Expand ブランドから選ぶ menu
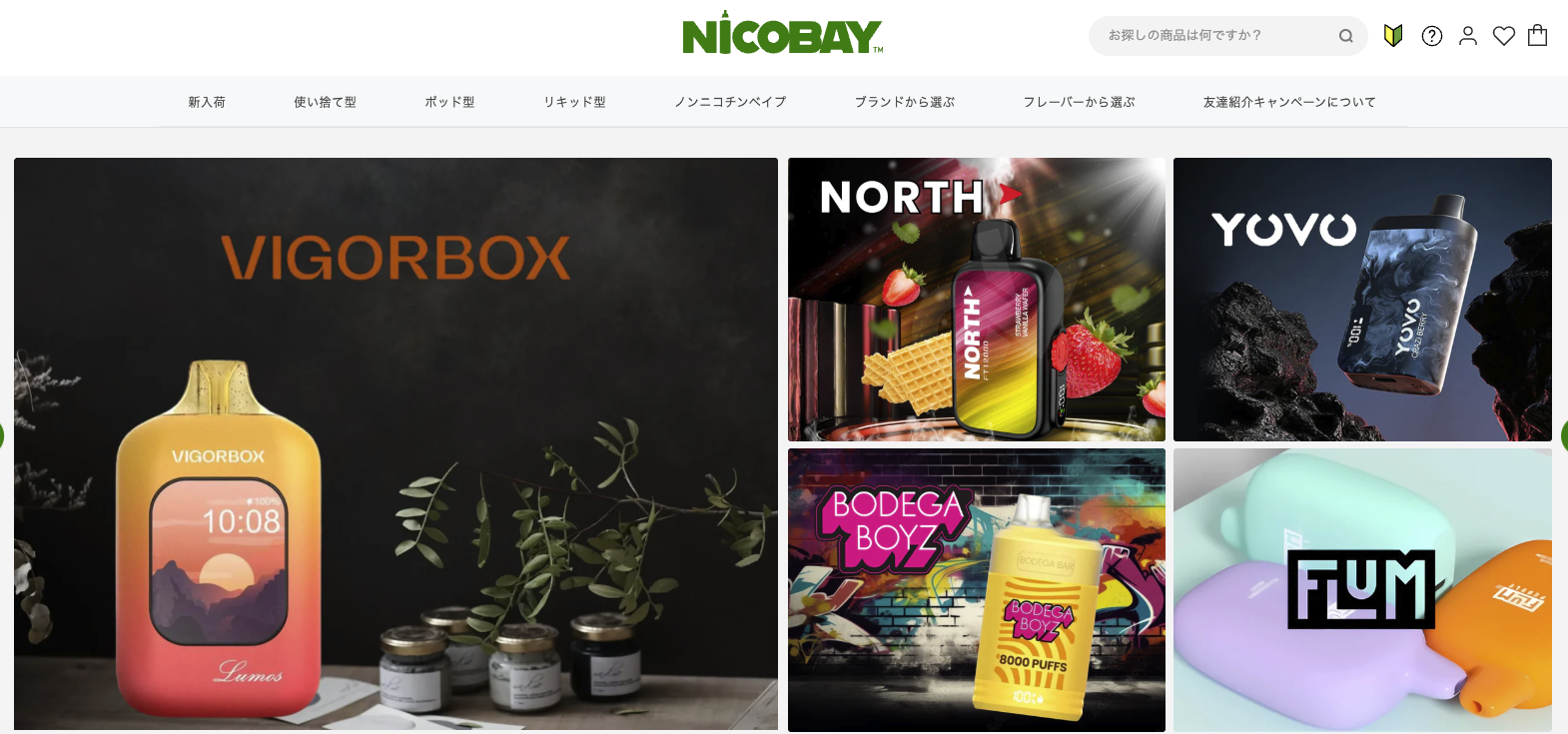 coord(905,102)
